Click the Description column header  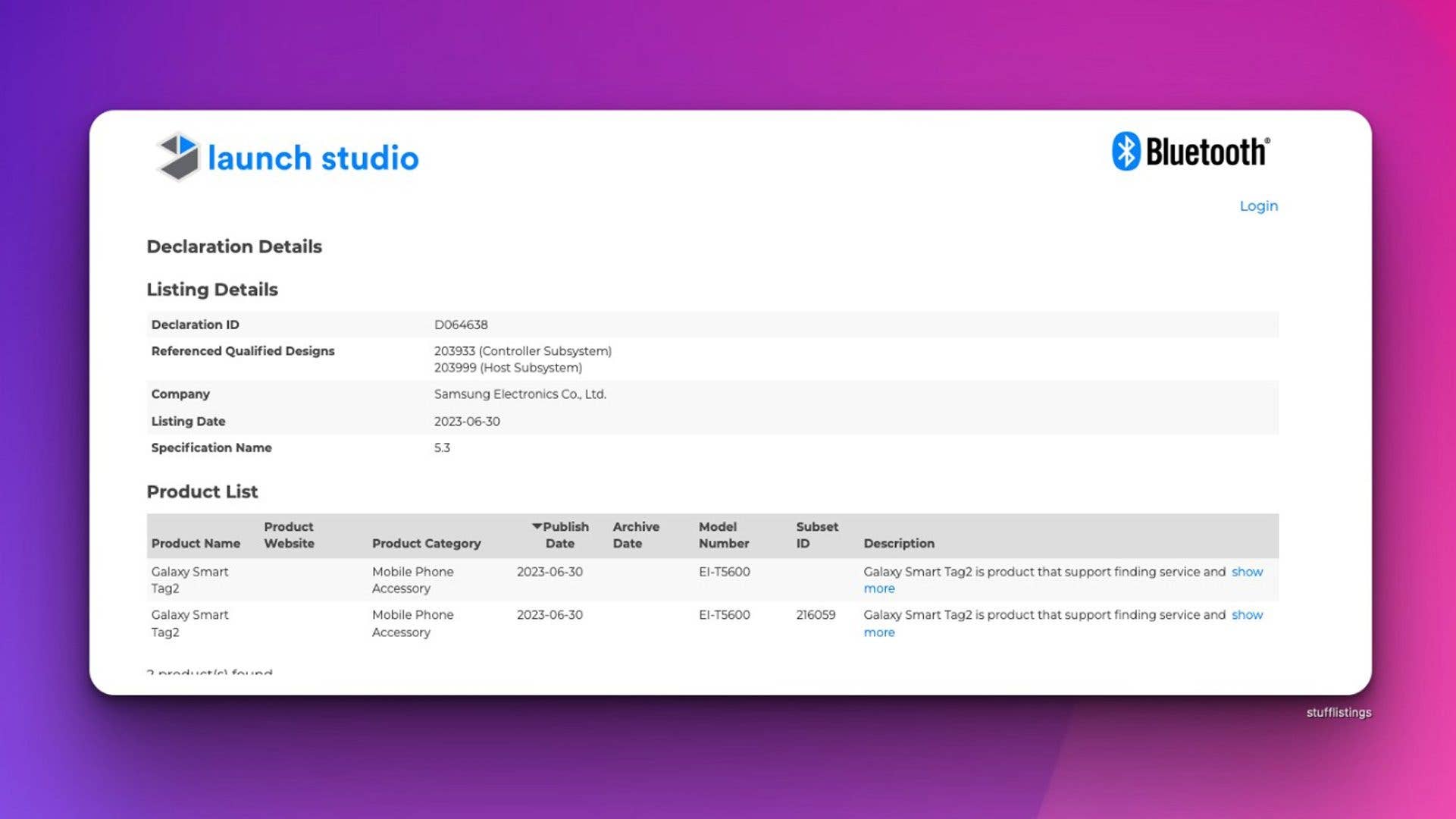click(898, 543)
